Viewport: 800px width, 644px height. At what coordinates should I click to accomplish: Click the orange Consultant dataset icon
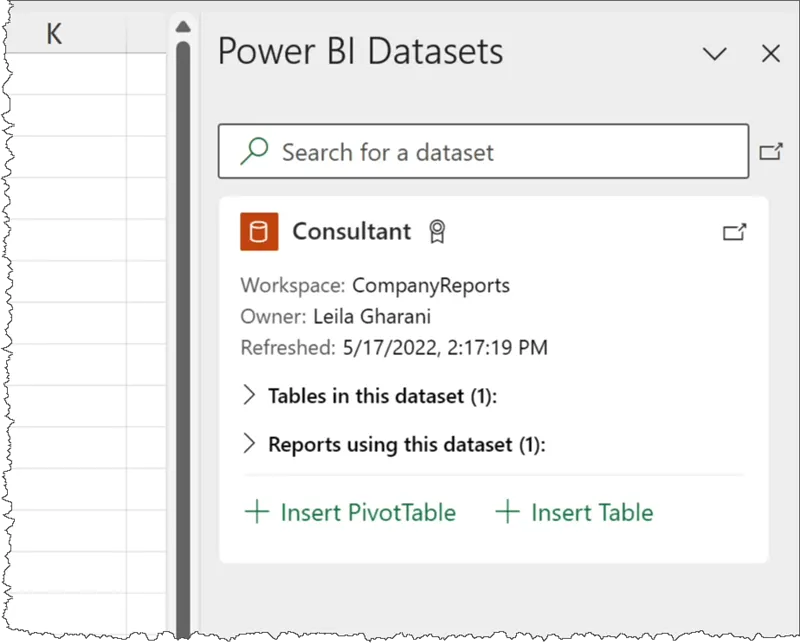pyautogui.click(x=259, y=232)
